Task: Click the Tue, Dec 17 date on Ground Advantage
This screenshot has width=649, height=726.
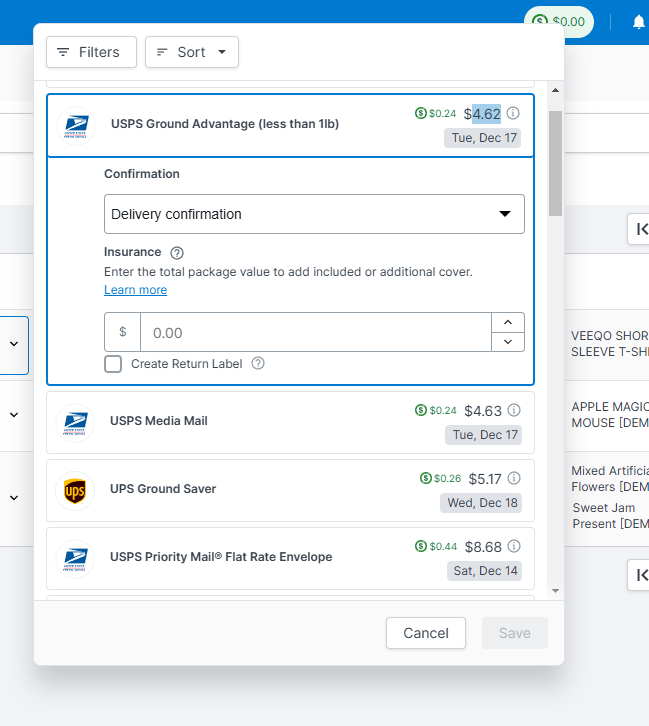Action: click(483, 138)
